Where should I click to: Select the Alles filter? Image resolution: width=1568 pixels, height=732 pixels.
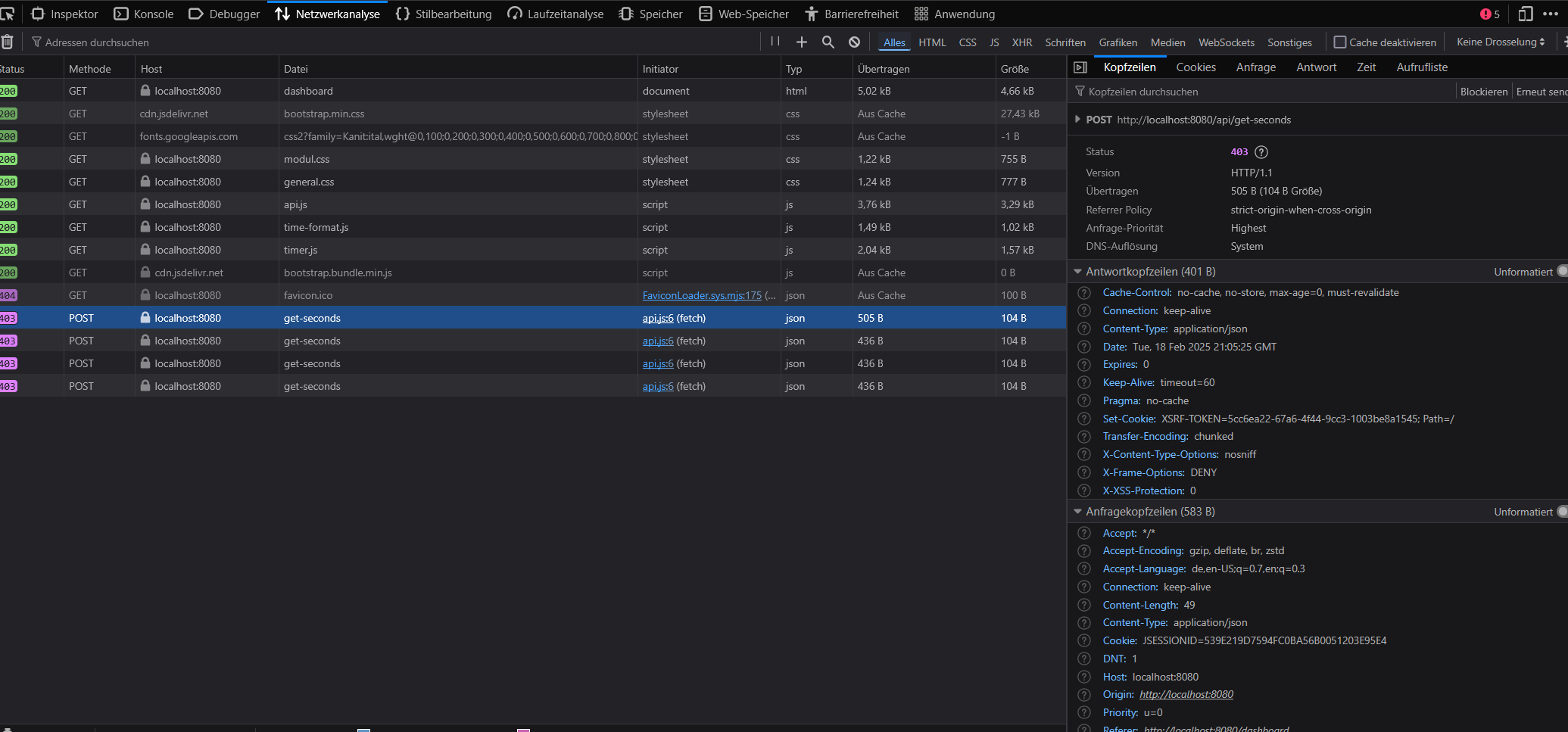[x=894, y=42]
